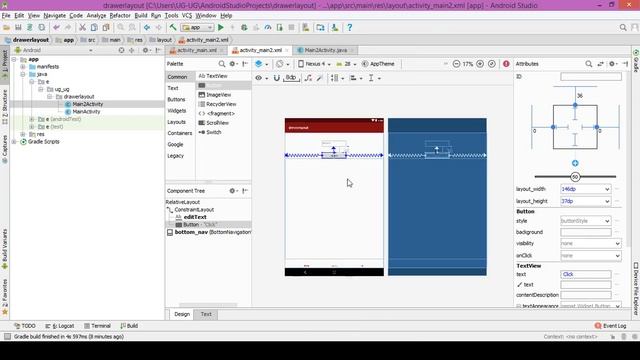The width and height of the screenshot is (640, 360).
Task: Switch to the Main2Activity.java tab
Action: tap(325, 50)
